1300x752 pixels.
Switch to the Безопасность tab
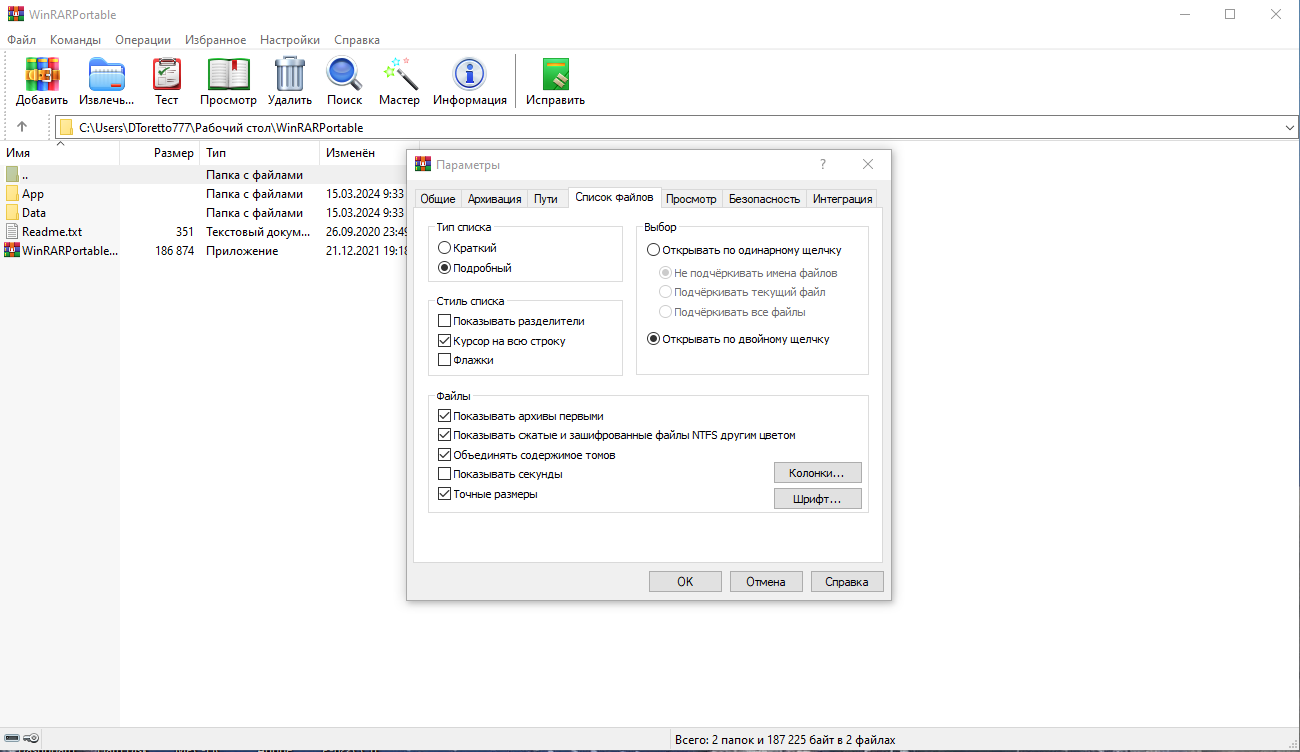pyautogui.click(x=764, y=199)
